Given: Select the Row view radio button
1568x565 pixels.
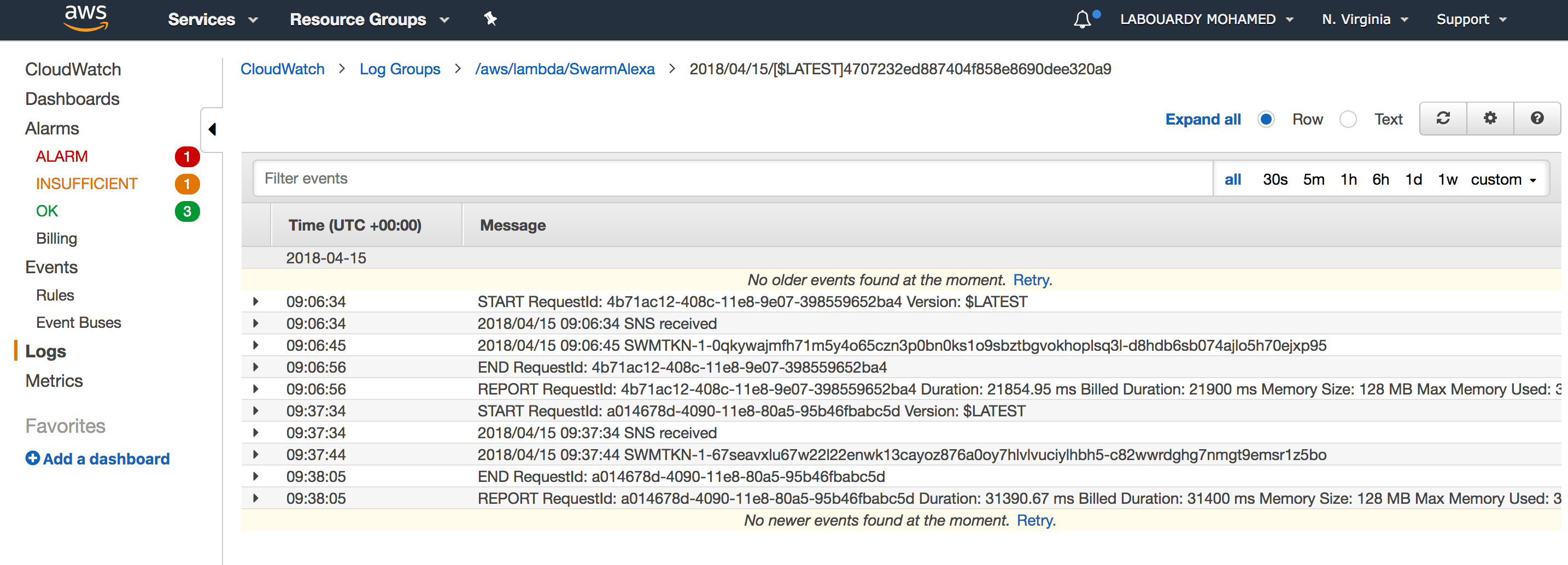Looking at the screenshot, I should [x=1266, y=119].
